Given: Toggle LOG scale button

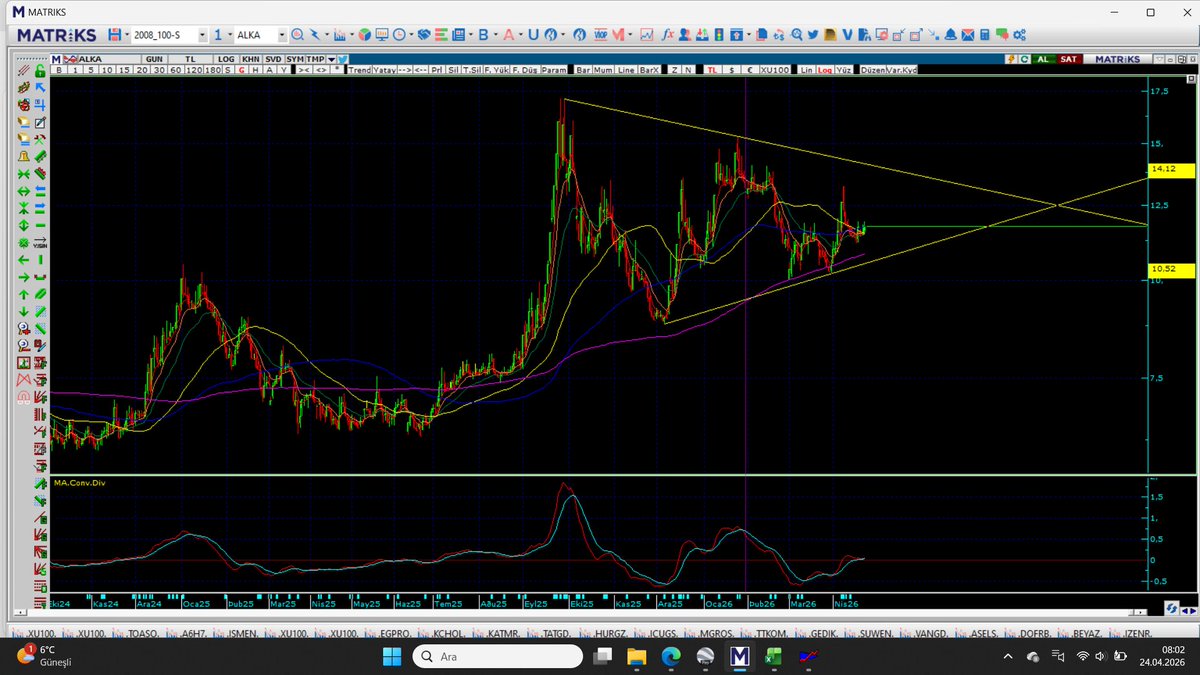Looking at the screenshot, I should click(226, 59).
